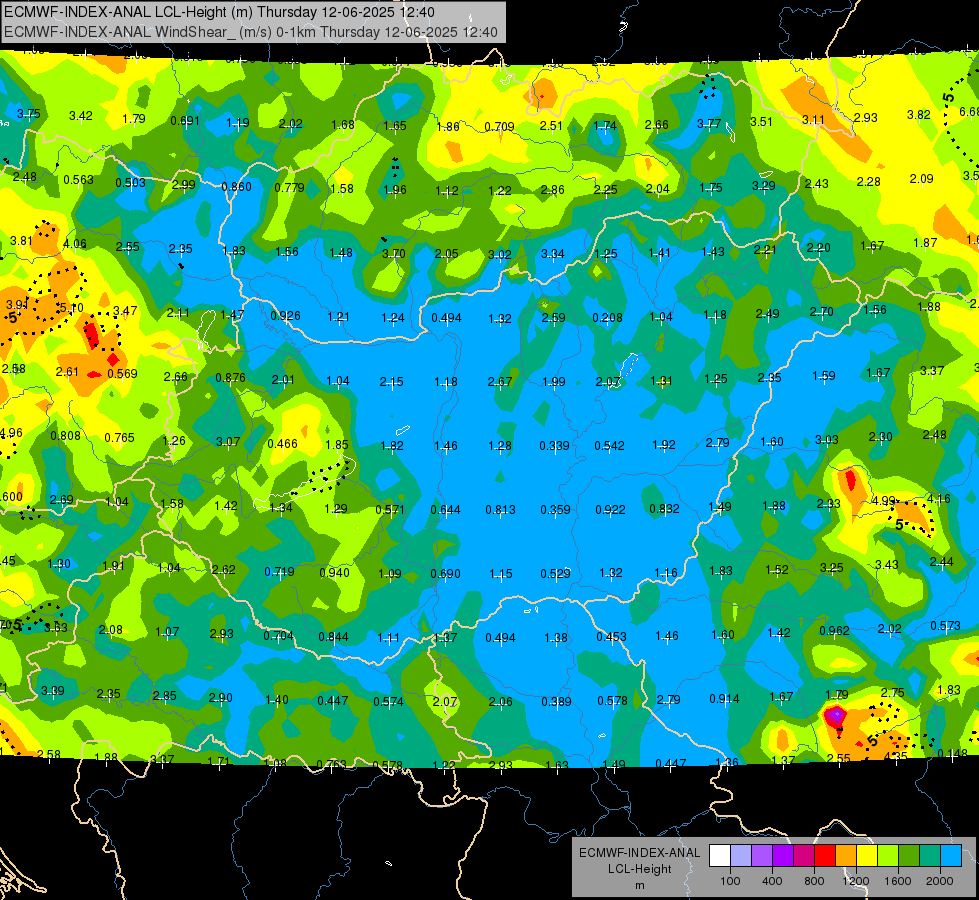The image size is (979, 900).
Task: Click the ECMWF-INDEX-ANAL label in the legend
Action: [x=639, y=853]
